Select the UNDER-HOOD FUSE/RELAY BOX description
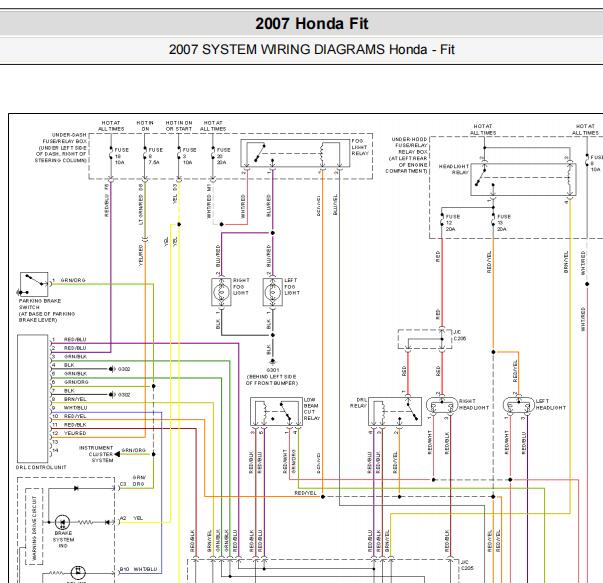 [406, 155]
